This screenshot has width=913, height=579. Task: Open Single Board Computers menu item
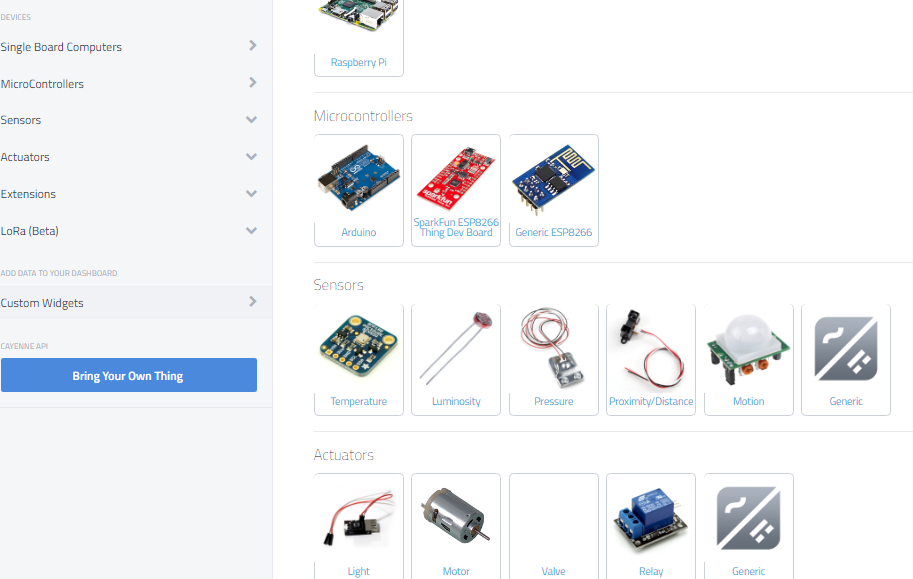61,47
